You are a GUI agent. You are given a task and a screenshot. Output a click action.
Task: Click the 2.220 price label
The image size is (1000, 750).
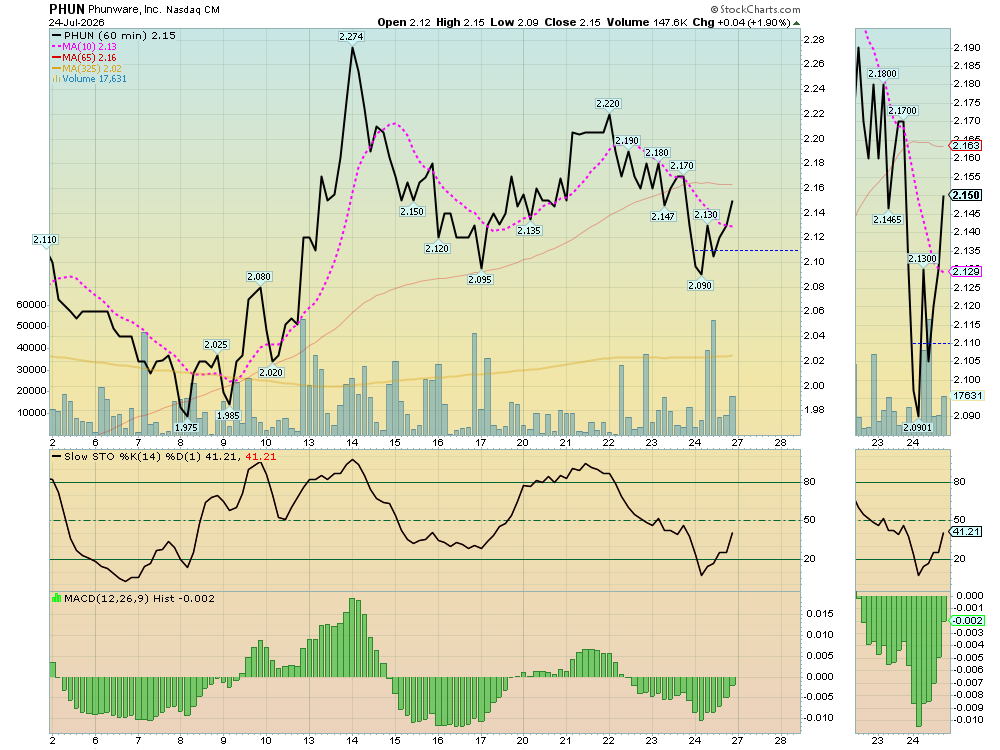pyautogui.click(x=608, y=103)
